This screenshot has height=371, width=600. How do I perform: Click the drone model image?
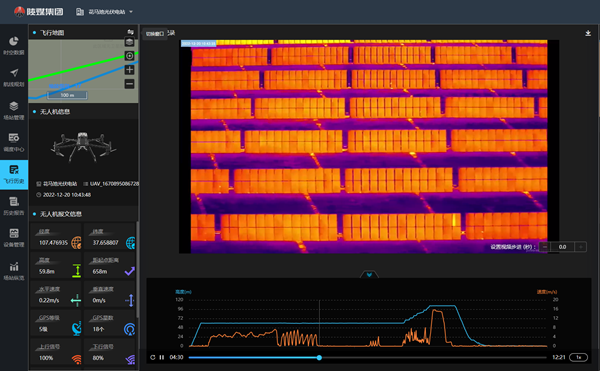point(84,147)
